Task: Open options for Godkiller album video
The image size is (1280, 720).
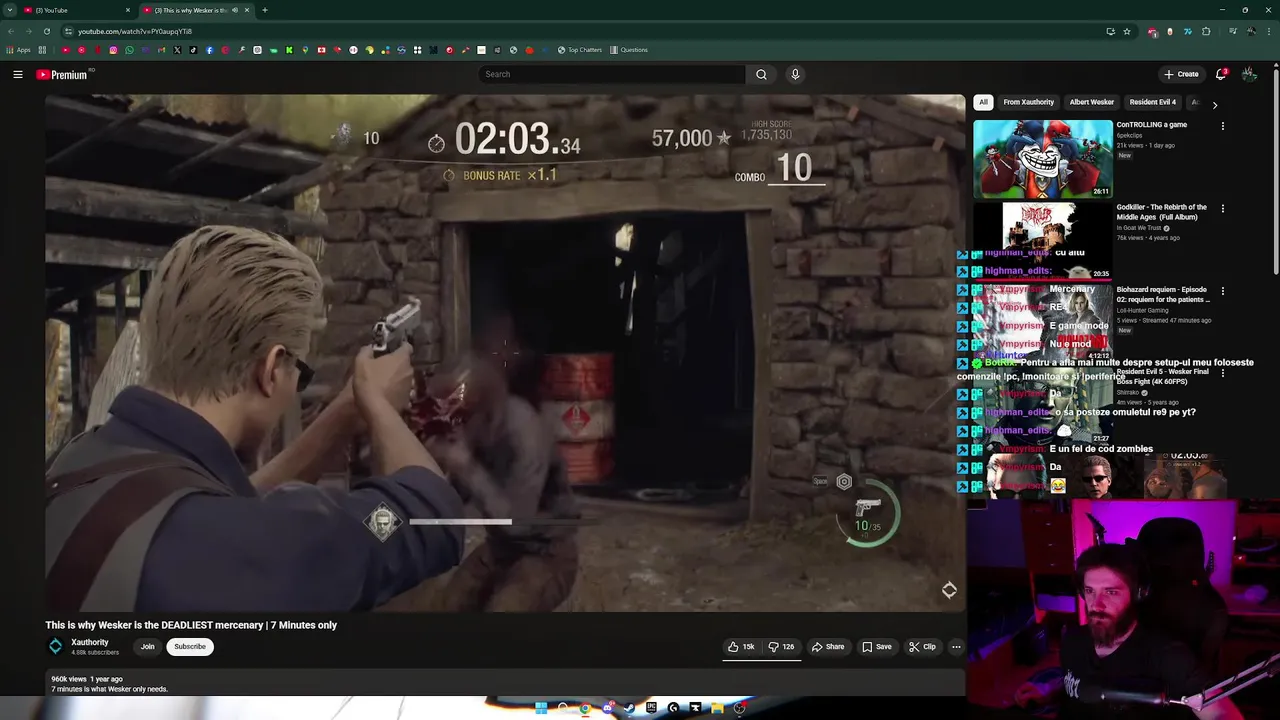Action: click(1222, 209)
